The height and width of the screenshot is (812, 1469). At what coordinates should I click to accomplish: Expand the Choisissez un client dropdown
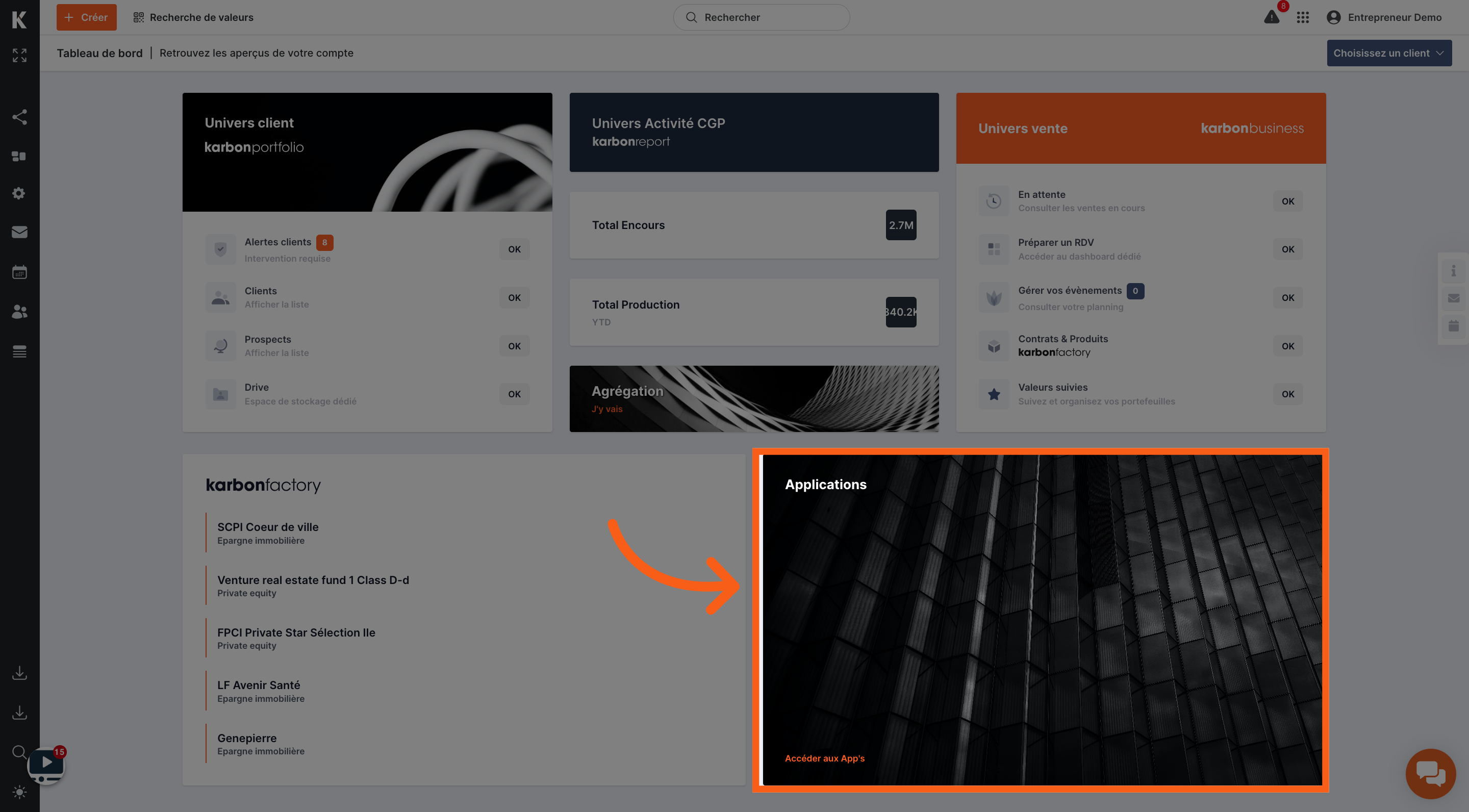click(x=1389, y=53)
